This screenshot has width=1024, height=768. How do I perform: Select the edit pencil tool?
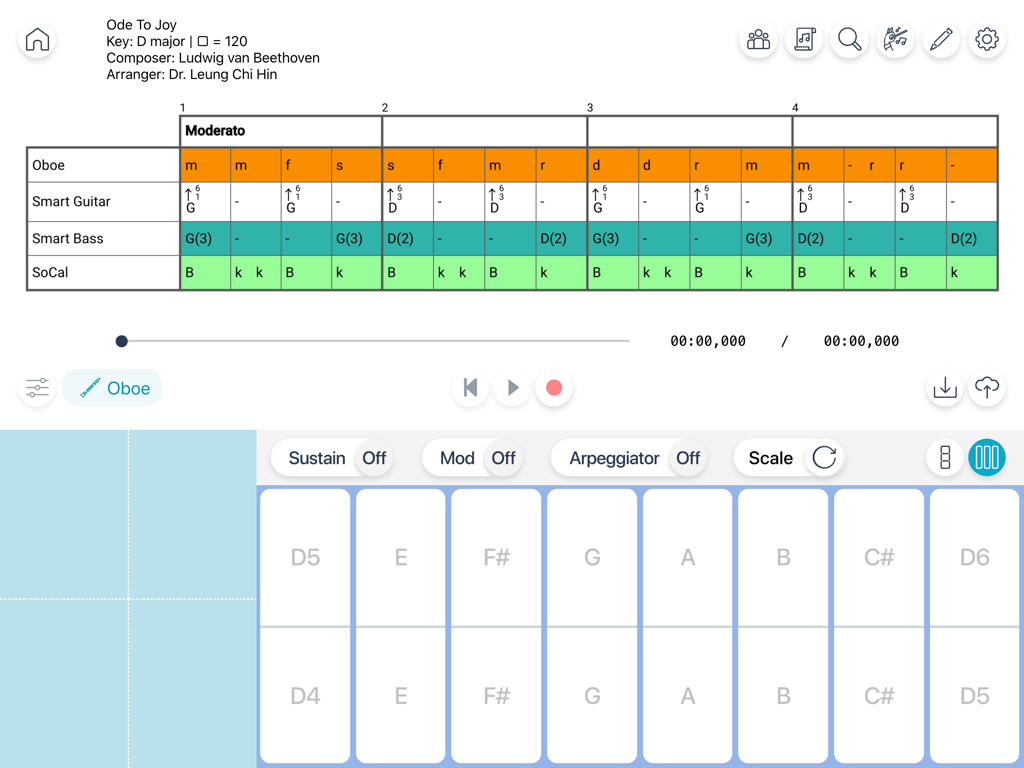[941, 40]
